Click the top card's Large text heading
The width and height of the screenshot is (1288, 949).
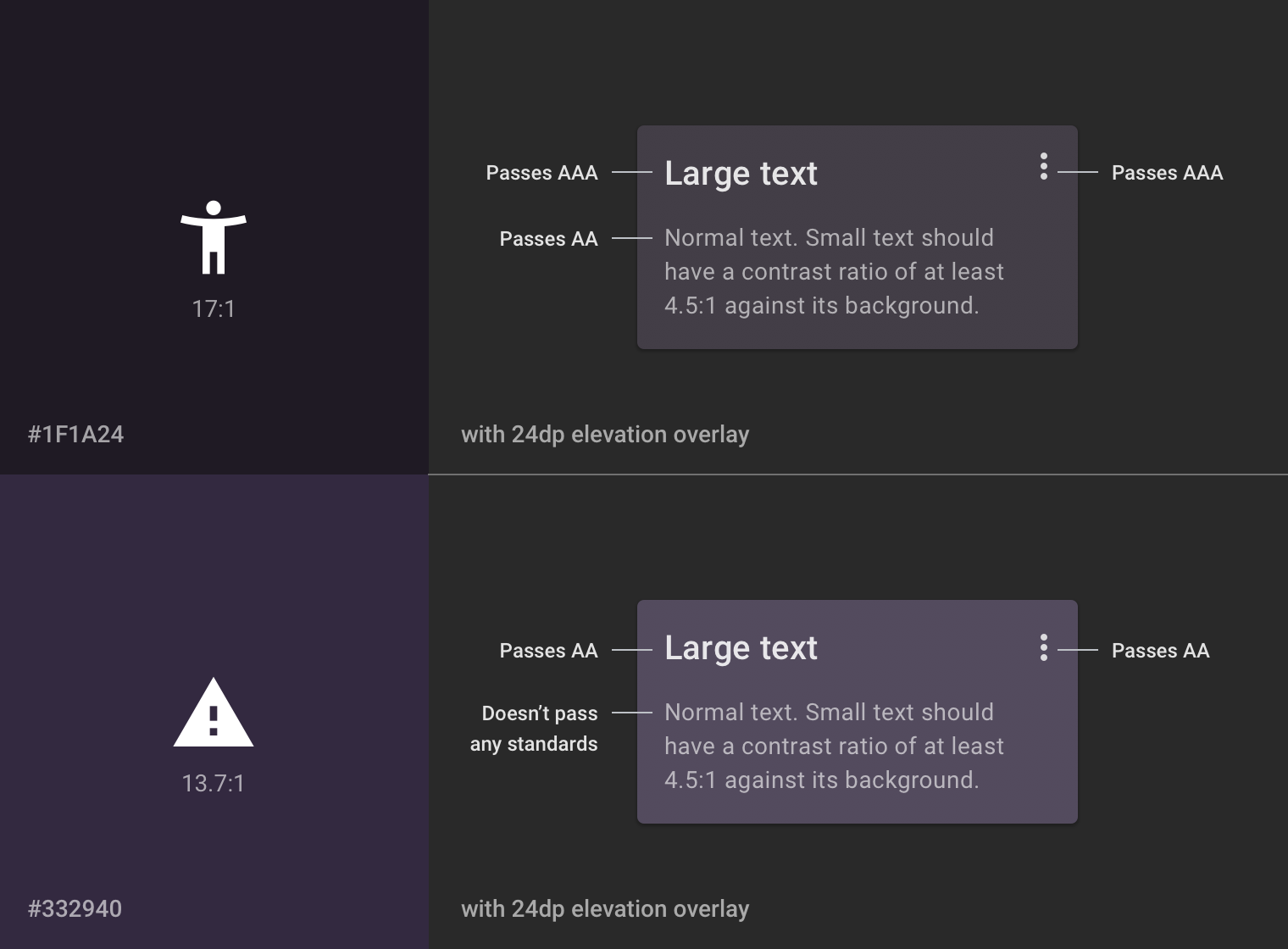click(741, 174)
